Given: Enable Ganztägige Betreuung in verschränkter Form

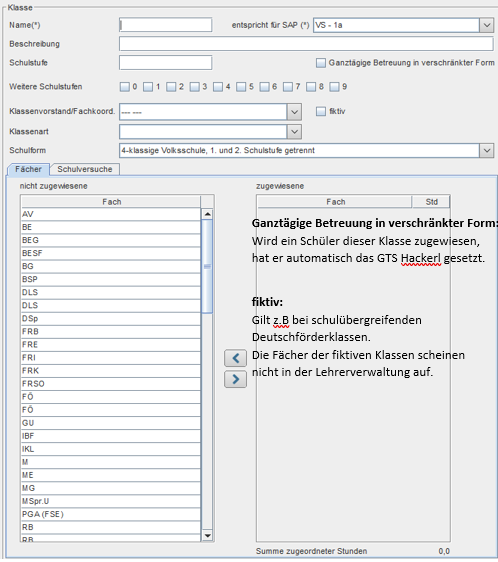Looking at the screenshot, I should (x=321, y=63).
